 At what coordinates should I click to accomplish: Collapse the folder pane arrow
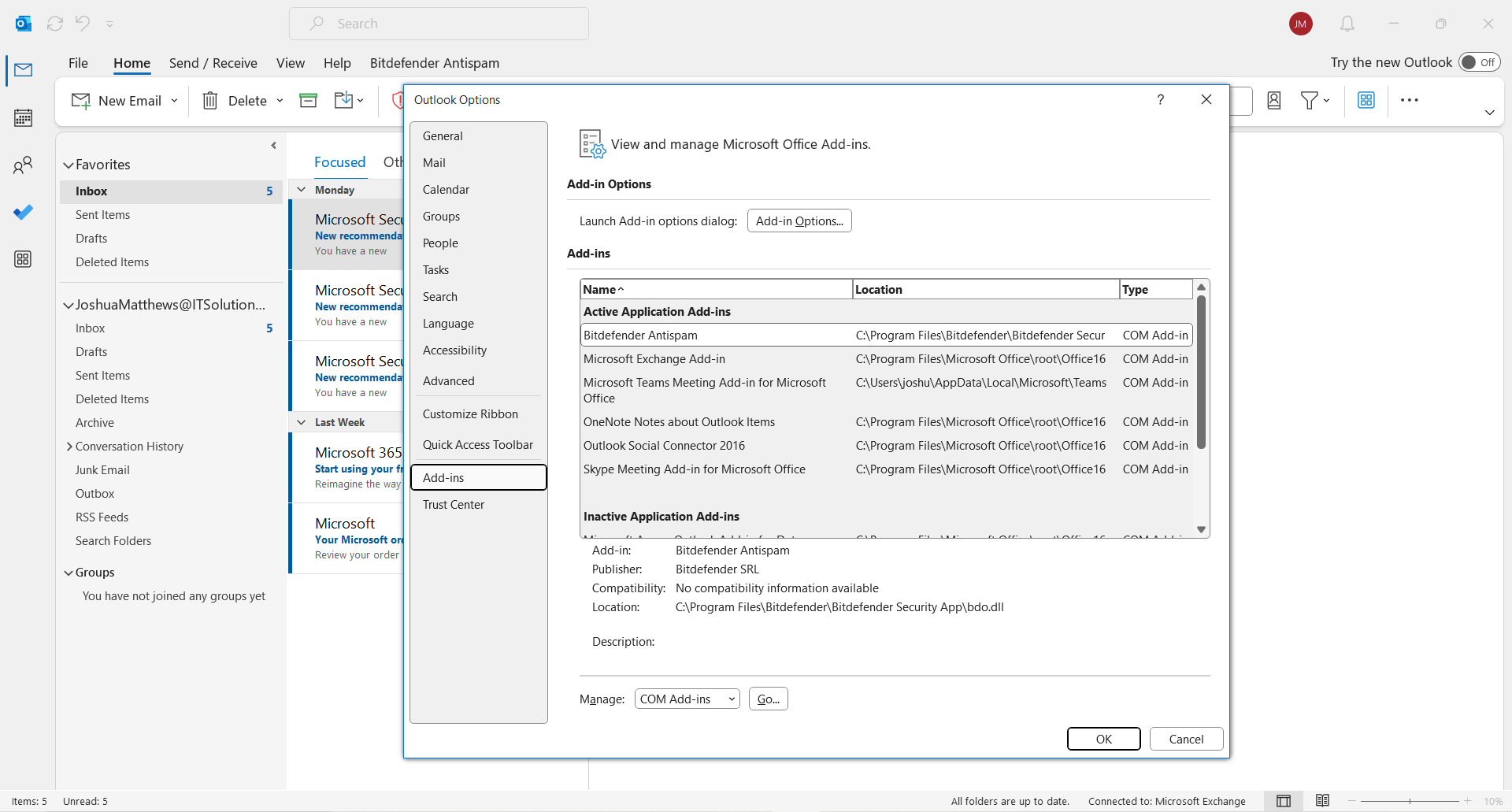click(273, 146)
